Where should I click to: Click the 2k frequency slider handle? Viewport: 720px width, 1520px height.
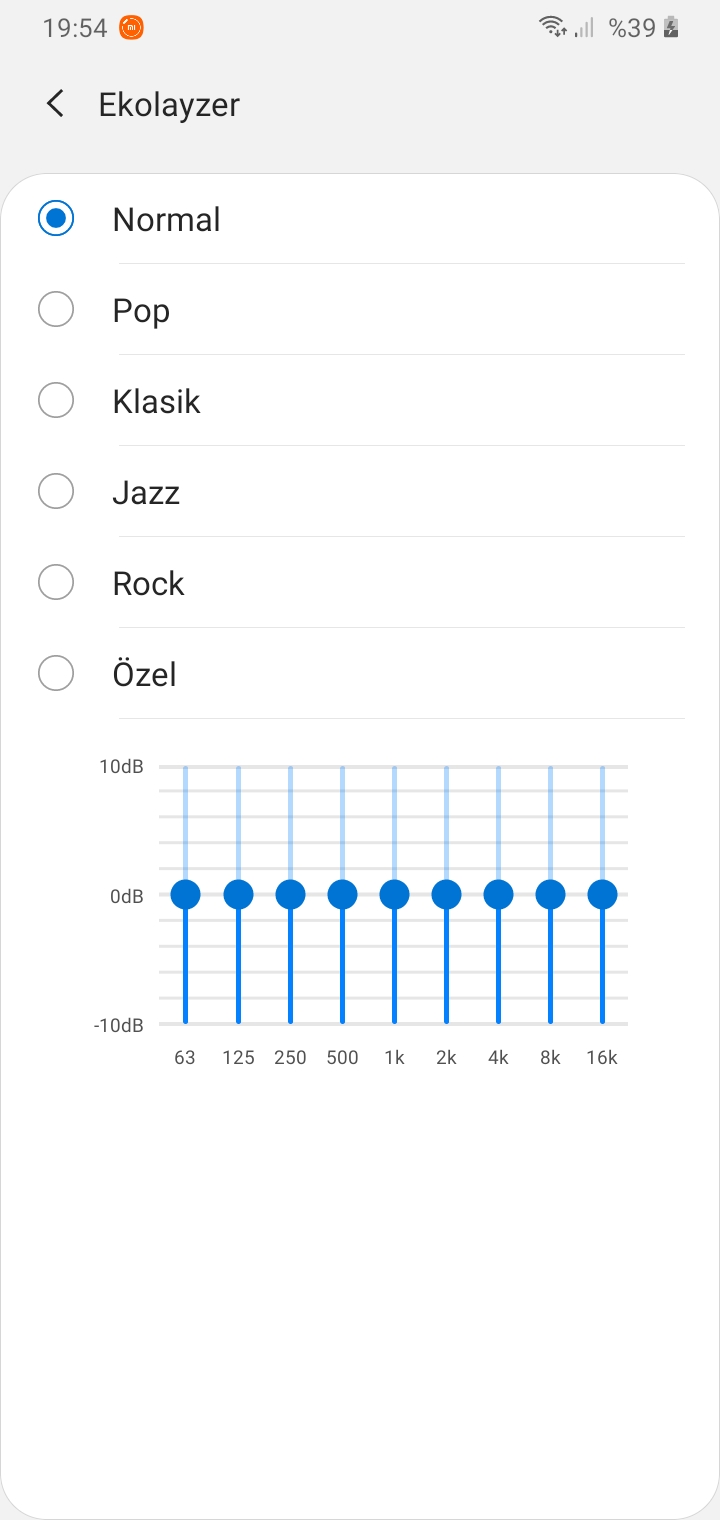coord(446,895)
